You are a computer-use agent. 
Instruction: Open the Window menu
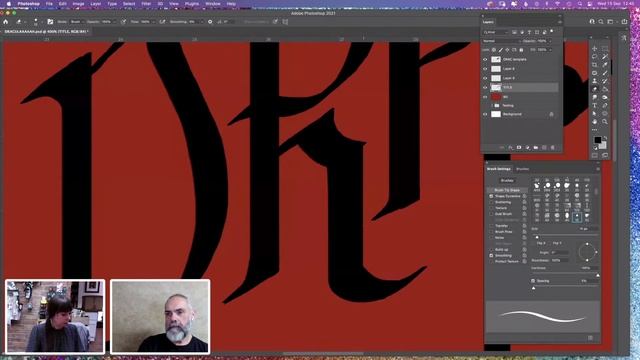(x=213, y=4)
